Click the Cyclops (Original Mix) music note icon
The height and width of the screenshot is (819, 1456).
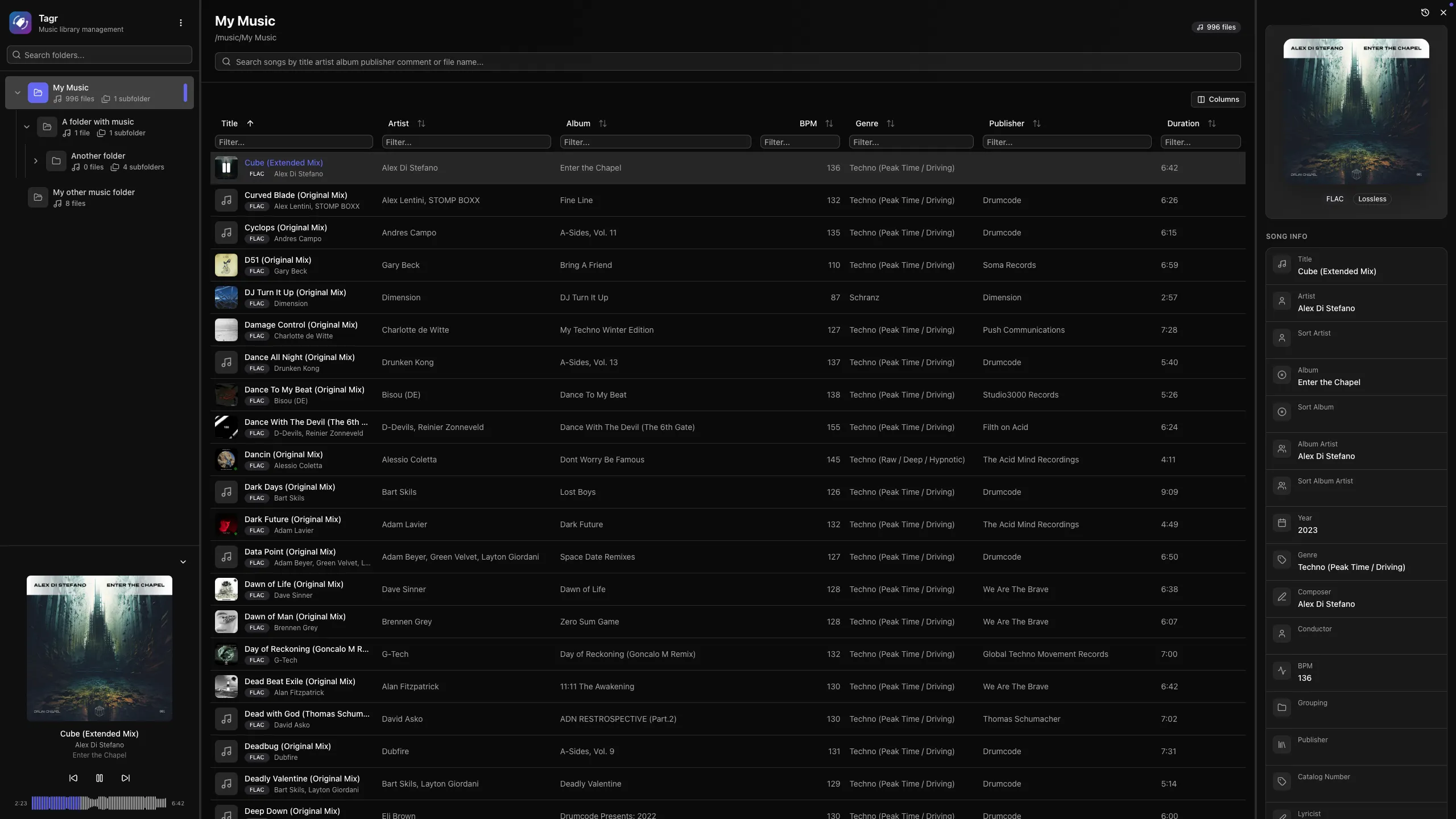click(226, 233)
